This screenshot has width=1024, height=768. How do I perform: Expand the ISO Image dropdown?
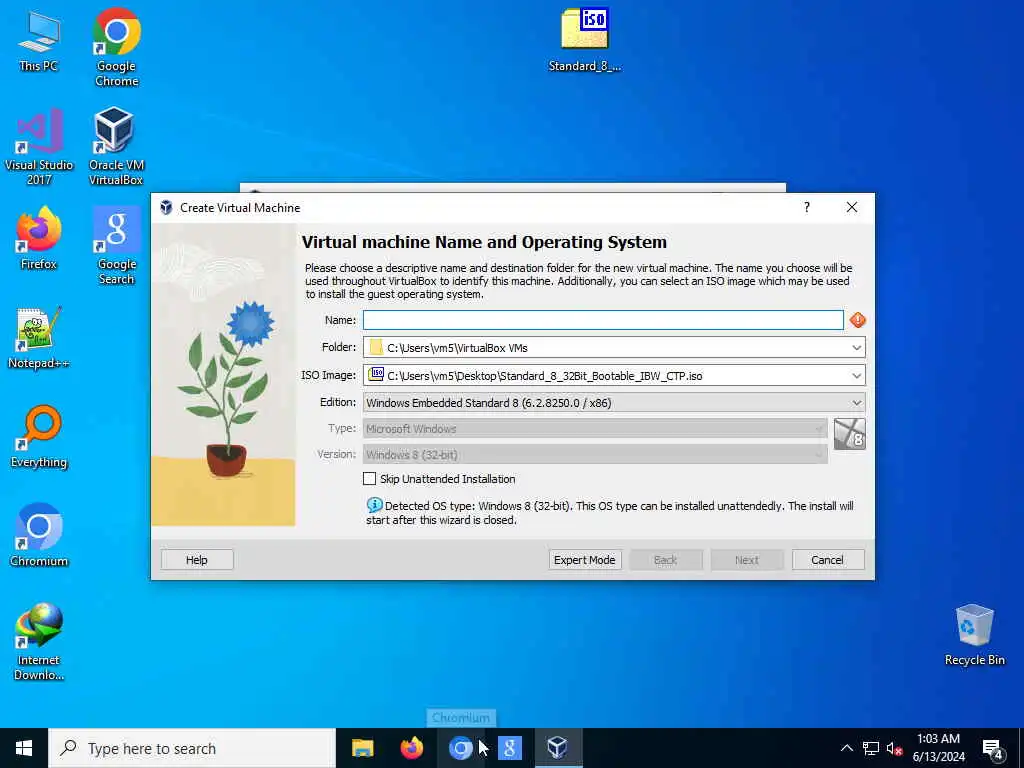tap(856, 376)
